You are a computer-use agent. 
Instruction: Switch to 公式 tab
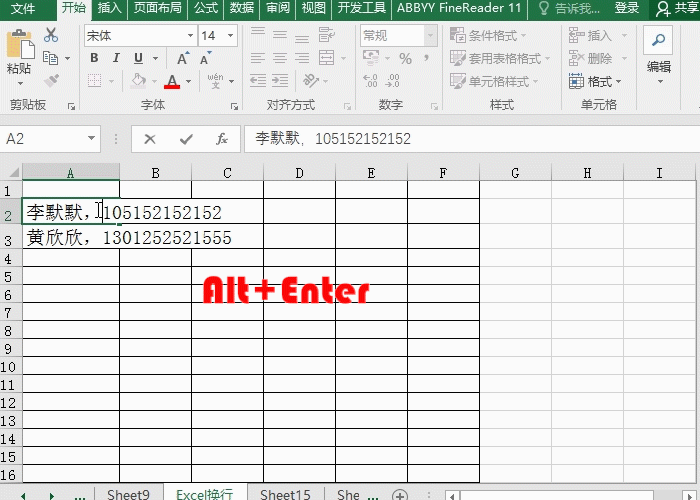206,8
